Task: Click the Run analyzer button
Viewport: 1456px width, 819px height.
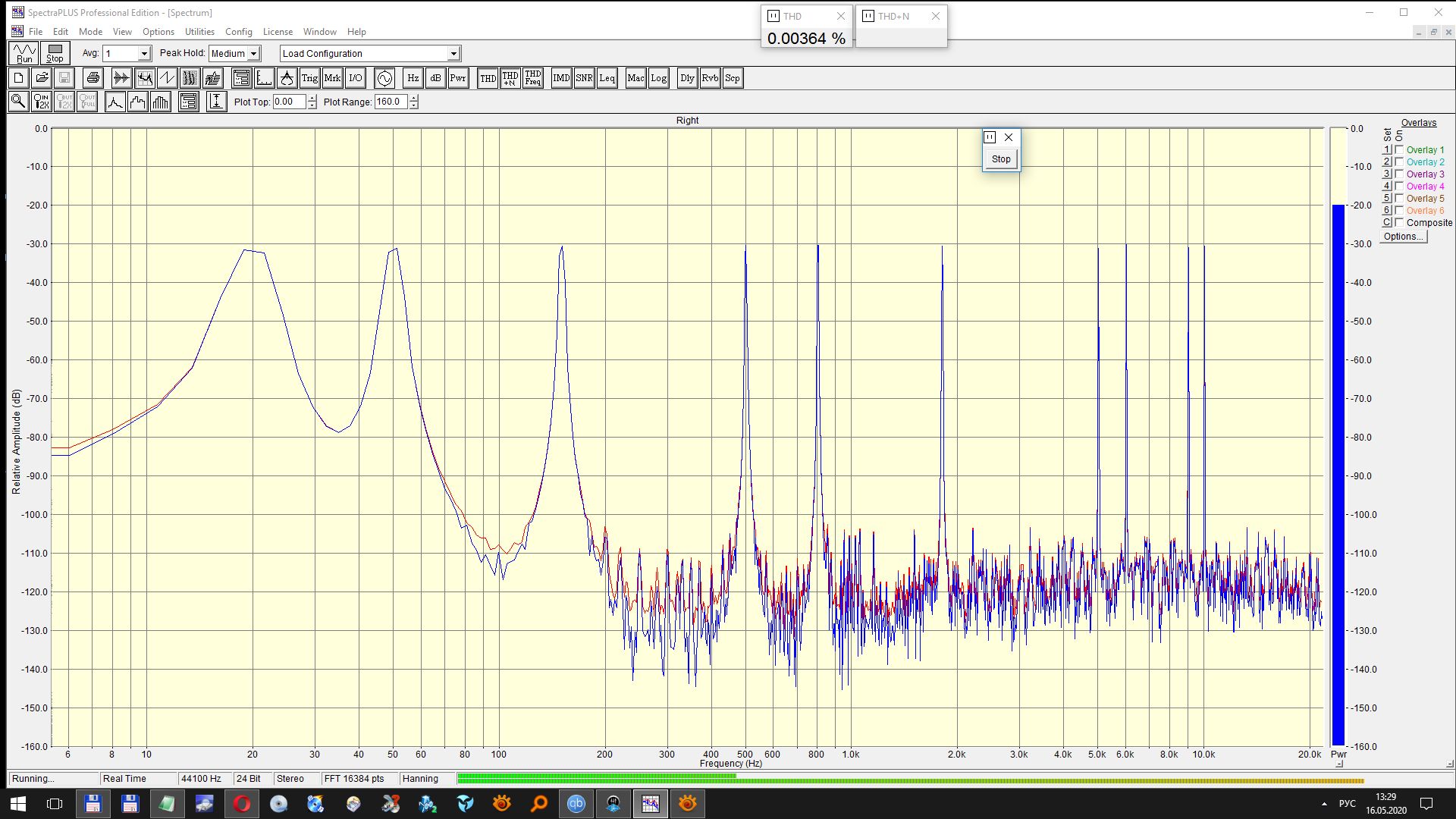Action: point(24,53)
